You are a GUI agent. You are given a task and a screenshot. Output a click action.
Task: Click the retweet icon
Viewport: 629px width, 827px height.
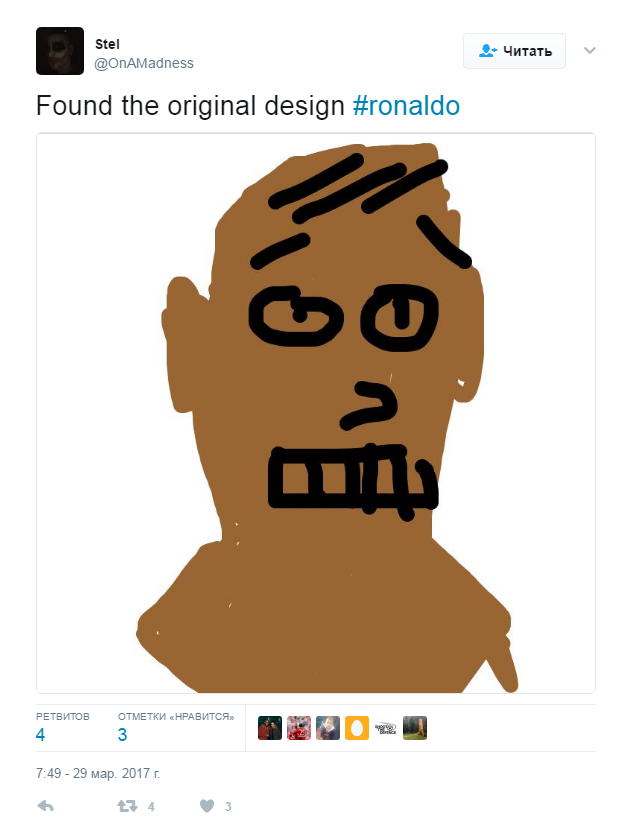[x=127, y=806]
